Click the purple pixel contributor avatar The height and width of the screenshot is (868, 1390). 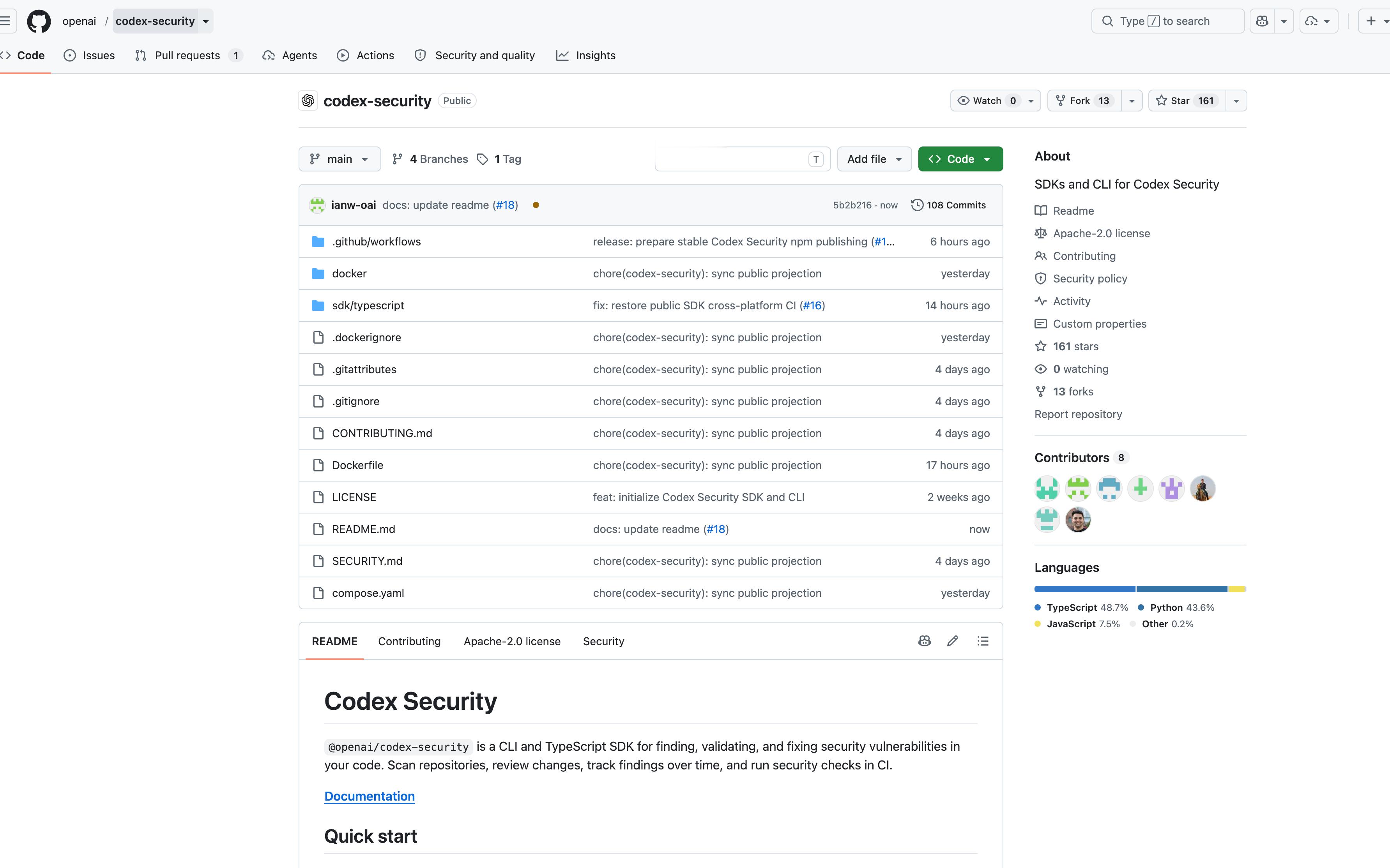pos(1171,489)
